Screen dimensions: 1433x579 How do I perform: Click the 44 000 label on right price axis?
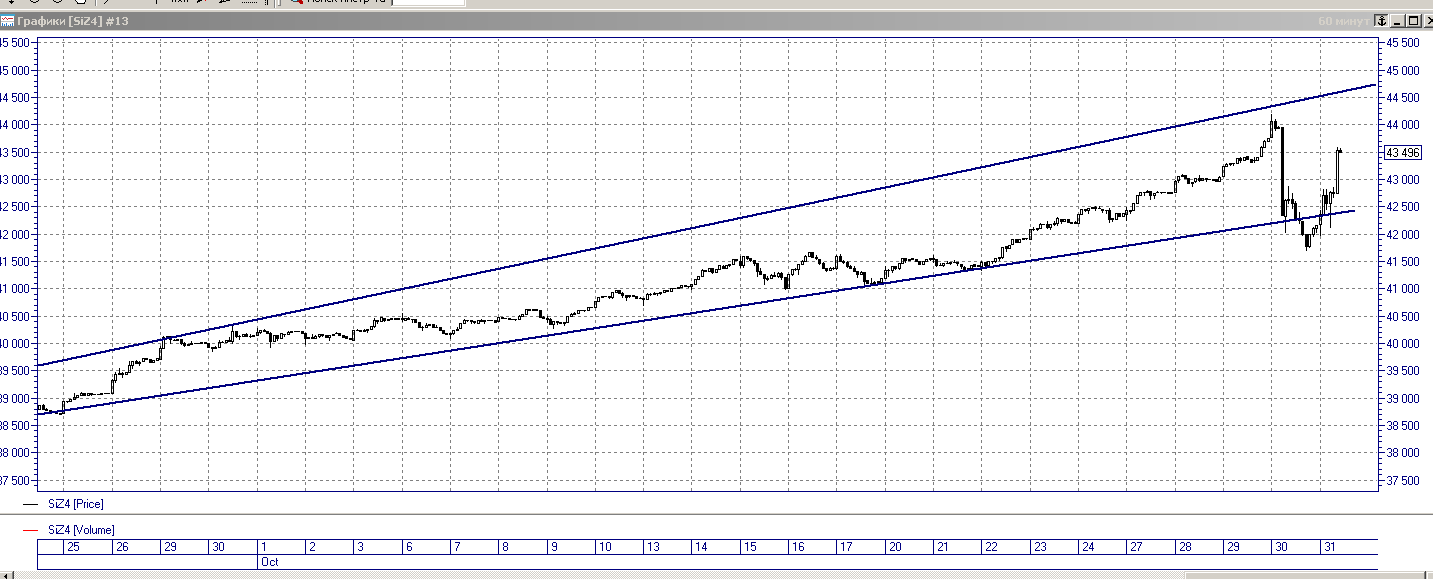click(x=1404, y=125)
